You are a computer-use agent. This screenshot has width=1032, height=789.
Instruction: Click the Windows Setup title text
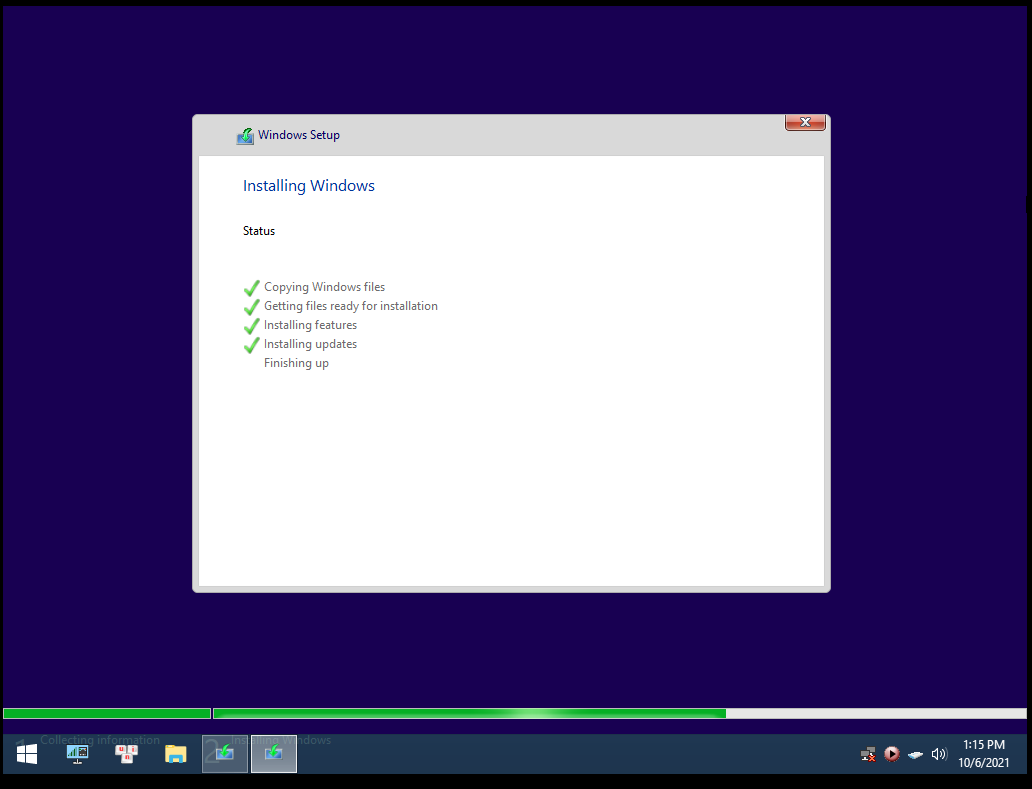[299, 135]
